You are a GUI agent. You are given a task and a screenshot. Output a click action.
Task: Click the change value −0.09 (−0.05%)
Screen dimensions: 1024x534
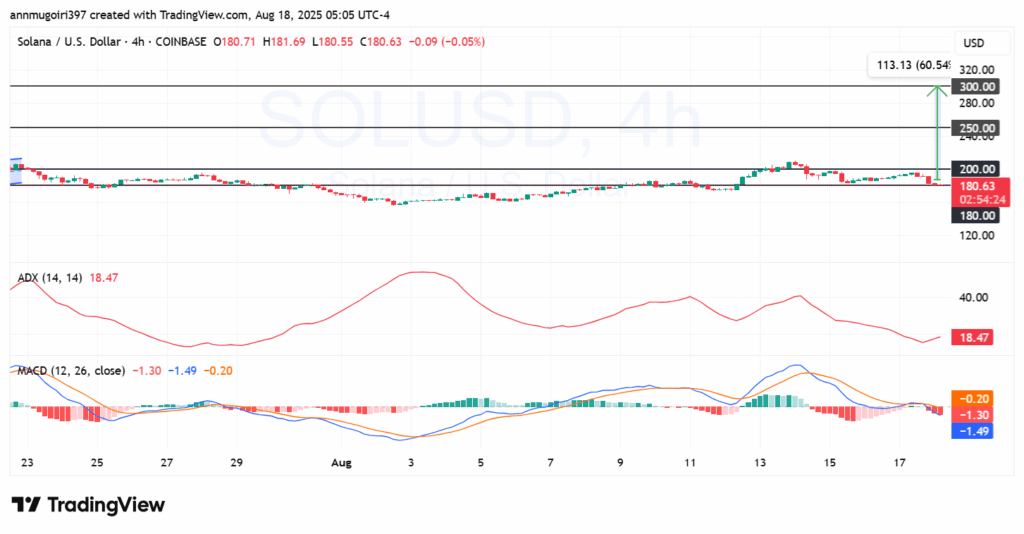pyautogui.click(x=447, y=42)
